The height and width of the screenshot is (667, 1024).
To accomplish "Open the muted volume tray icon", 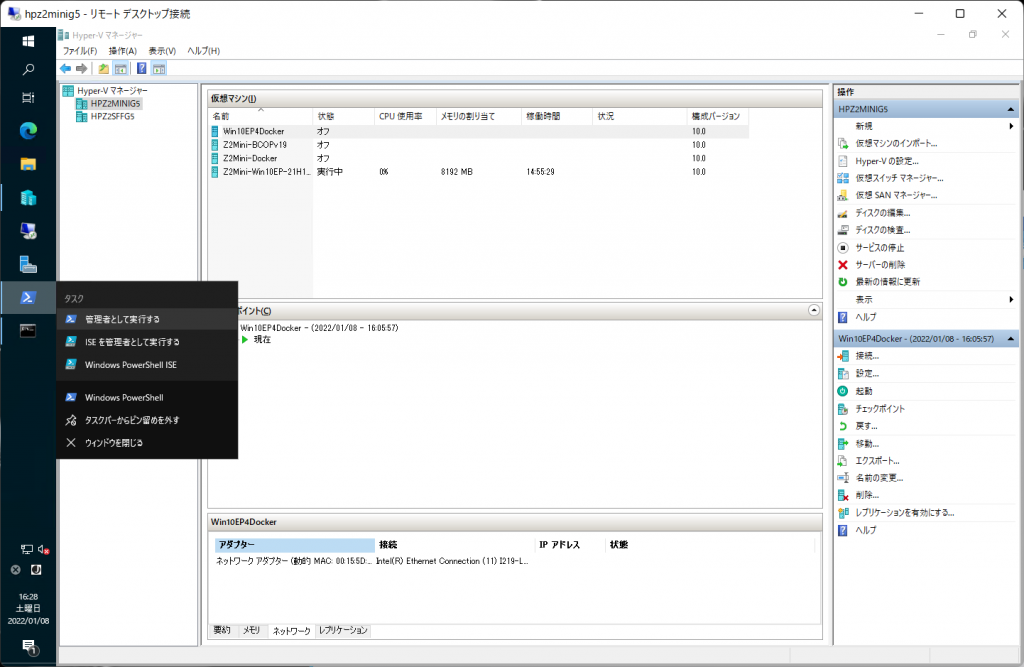I will coord(44,549).
